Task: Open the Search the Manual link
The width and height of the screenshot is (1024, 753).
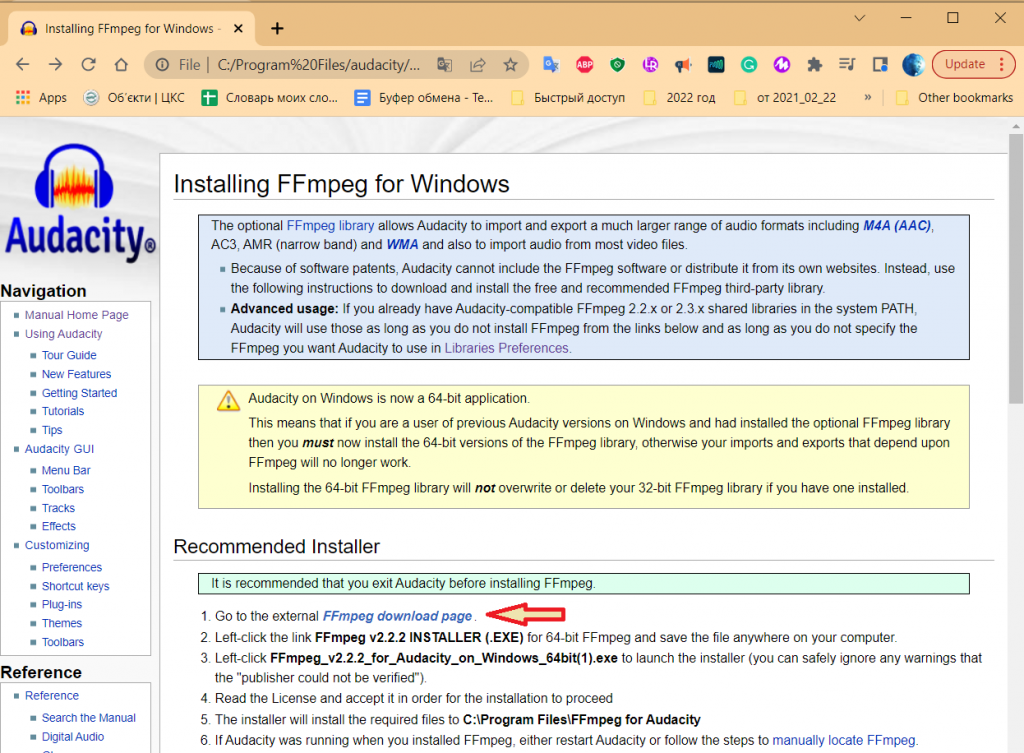Action: (x=89, y=718)
